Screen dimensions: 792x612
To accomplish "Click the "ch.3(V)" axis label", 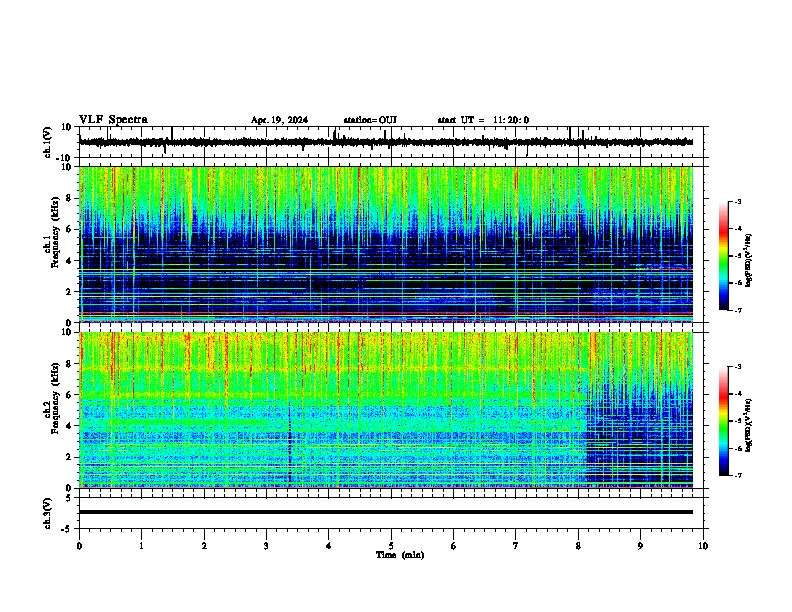I will 48,513.
